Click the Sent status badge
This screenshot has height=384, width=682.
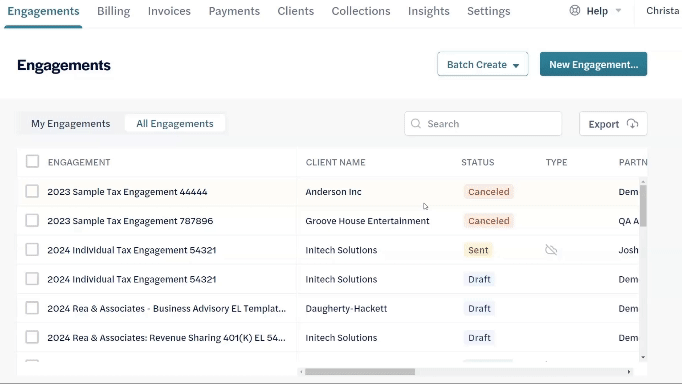pyautogui.click(x=478, y=250)
